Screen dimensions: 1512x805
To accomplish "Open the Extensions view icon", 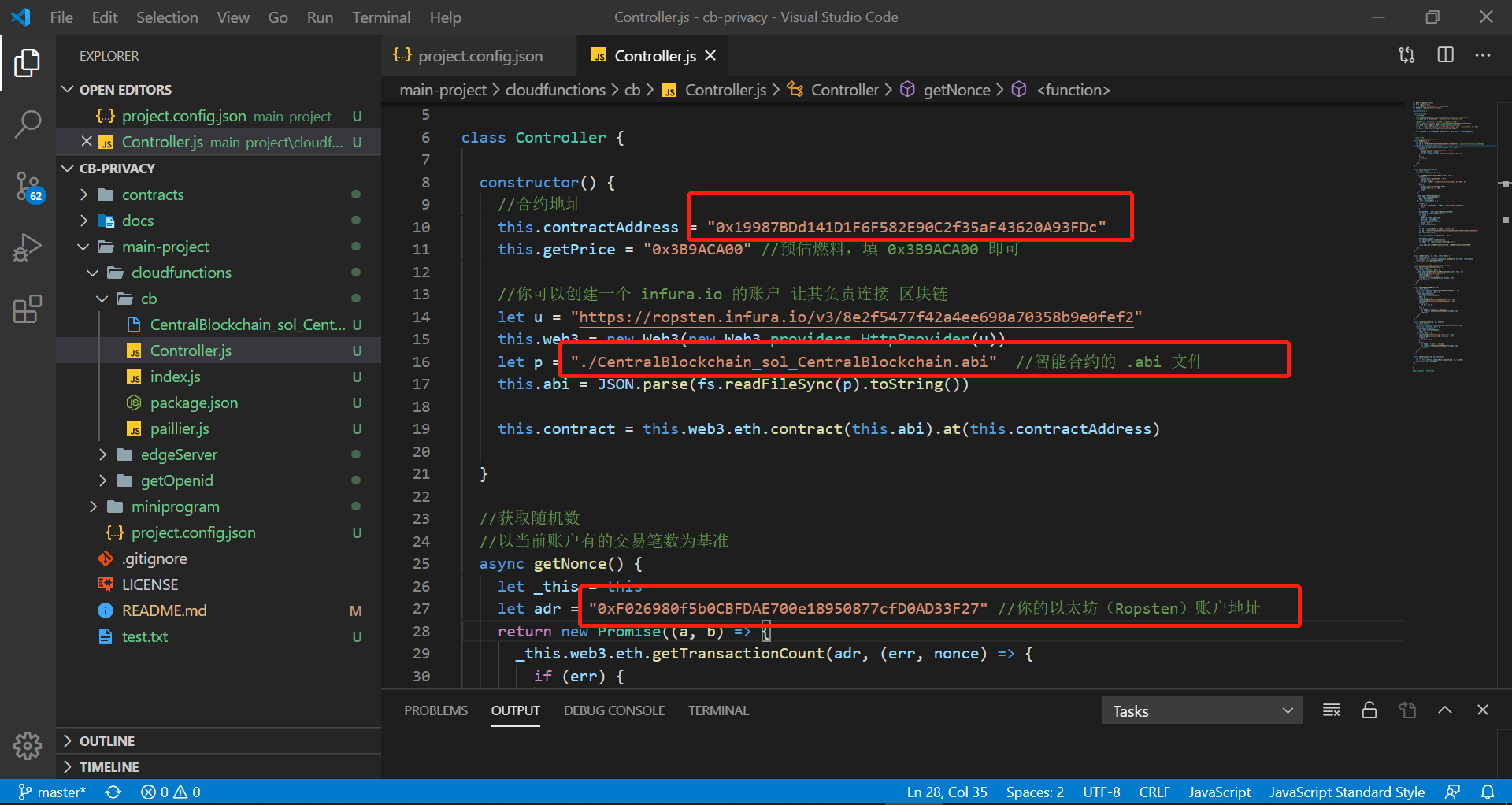I will (x=28, y=309).
